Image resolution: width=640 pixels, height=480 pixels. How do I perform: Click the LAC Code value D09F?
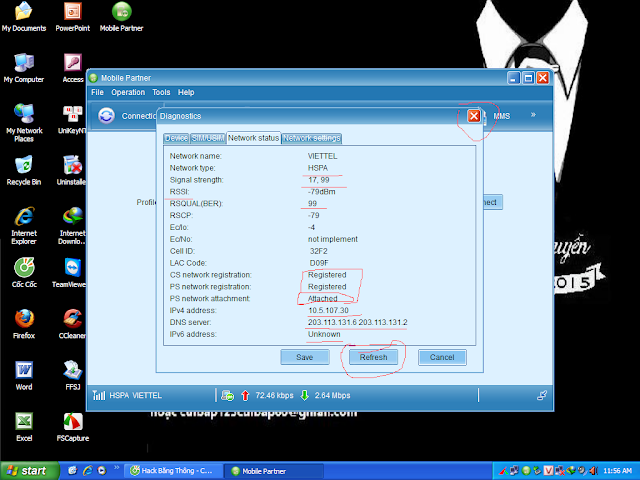[x=319, y=263]
